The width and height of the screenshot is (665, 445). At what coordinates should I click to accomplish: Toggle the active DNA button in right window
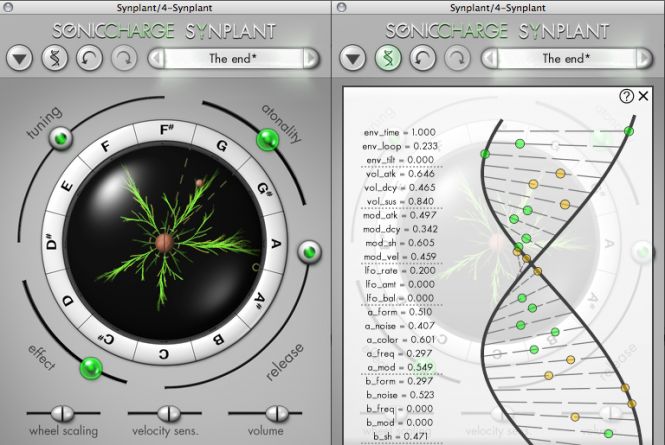pos(388,58)
